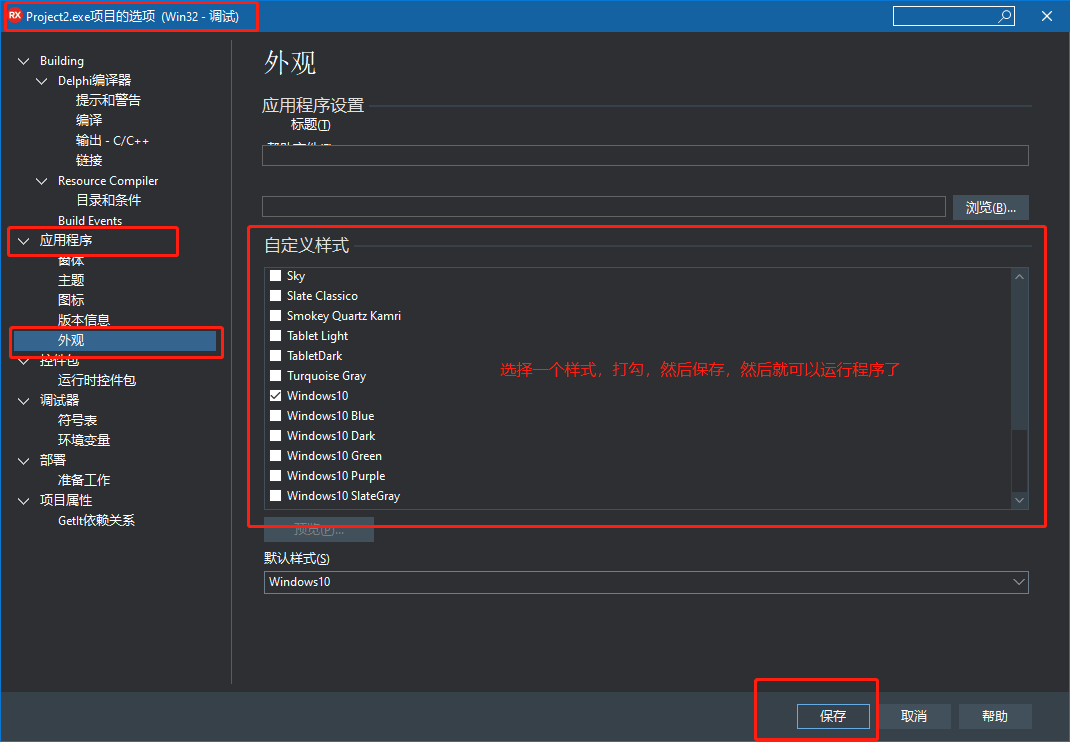
Task: Click the 浏览(B)... button
Action: coord(990,208)
